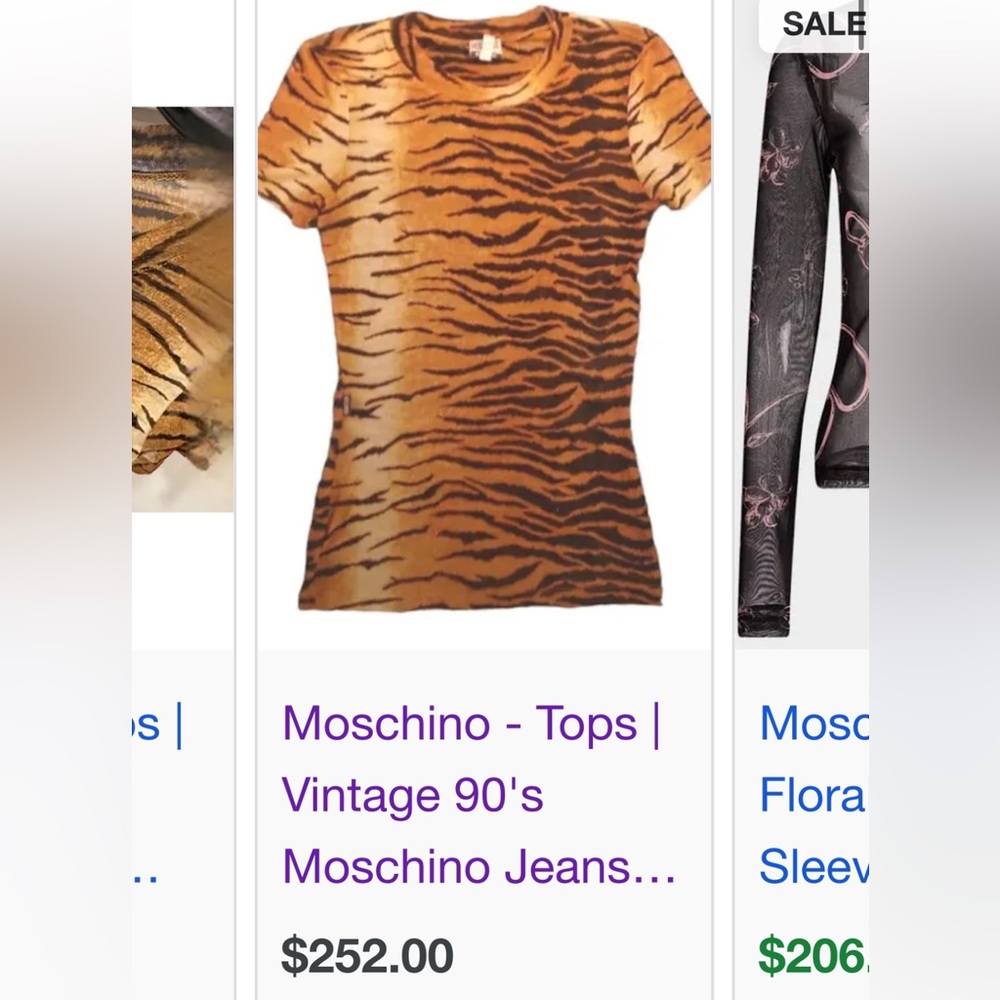This screenshot has width=1000, height=1000.
Task: Open the truncated 'Mosc...' title on right card
Action: [x=810, y=725]
